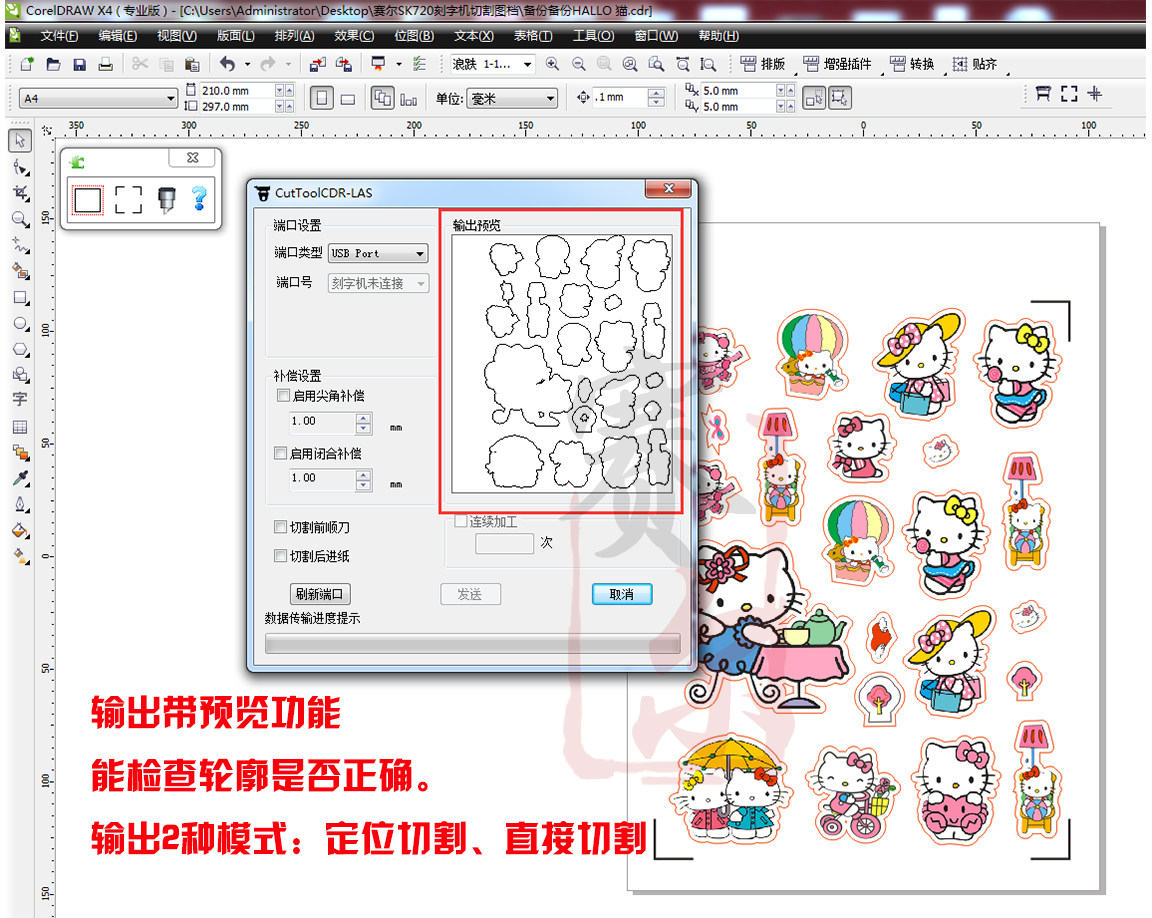Select the Zoom tool in the toolbox
This screenshot has height=918, width=1152.
coord(21,219)
